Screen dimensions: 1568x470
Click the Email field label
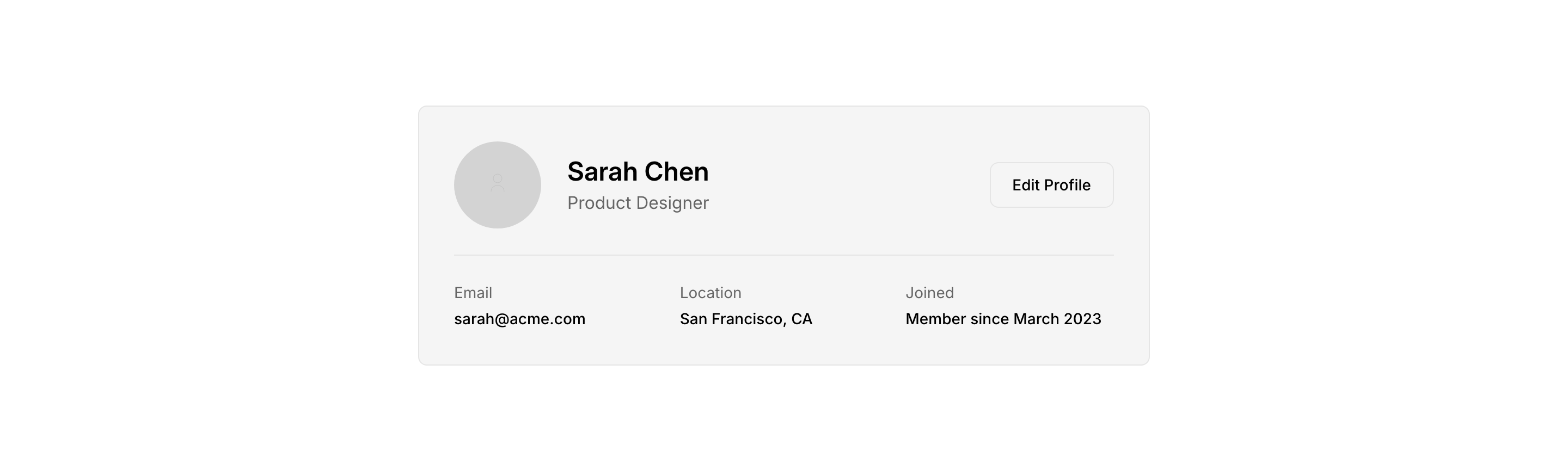tap(473, 293)
